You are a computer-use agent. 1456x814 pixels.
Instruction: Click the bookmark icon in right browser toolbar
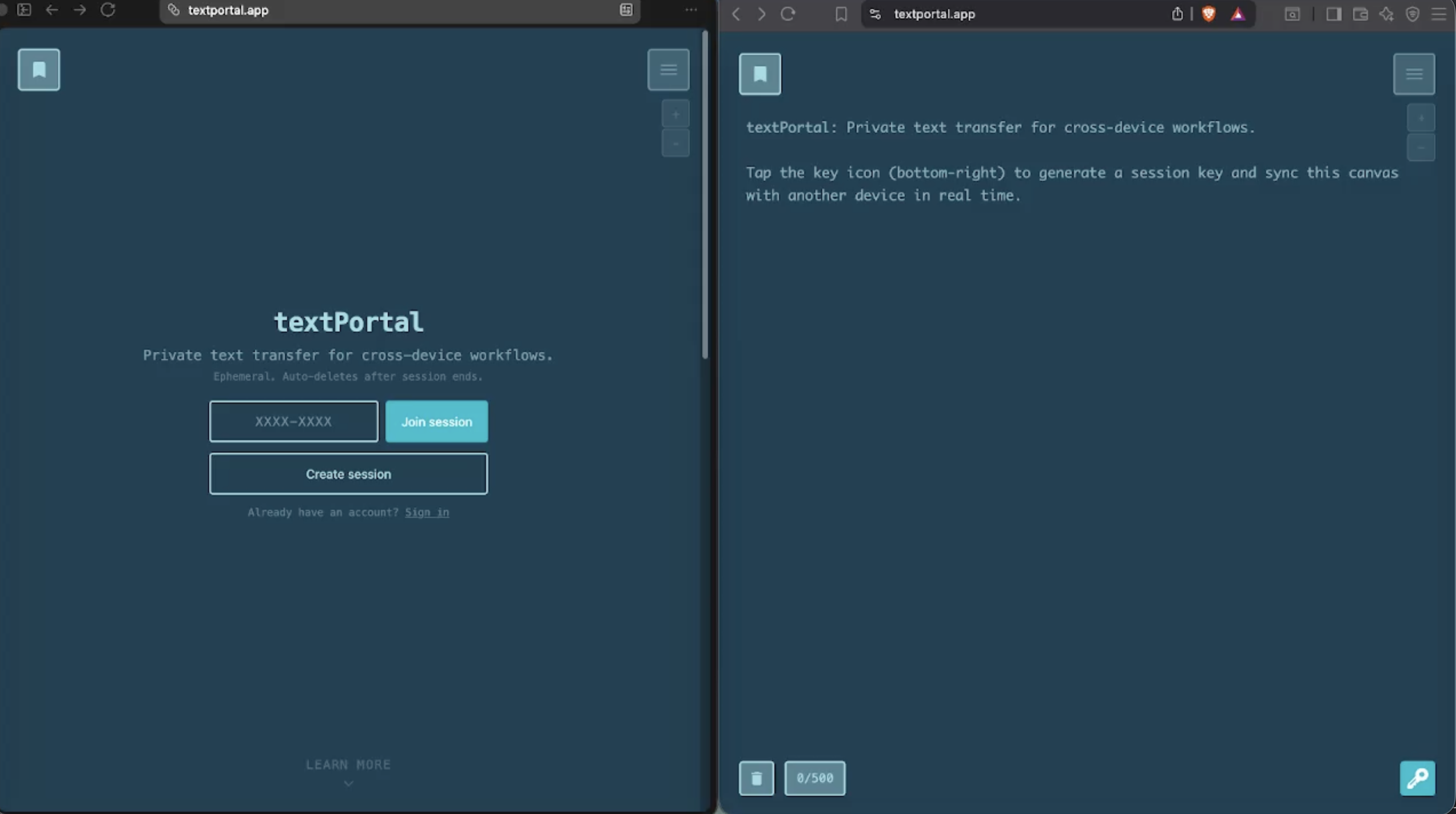841,14
